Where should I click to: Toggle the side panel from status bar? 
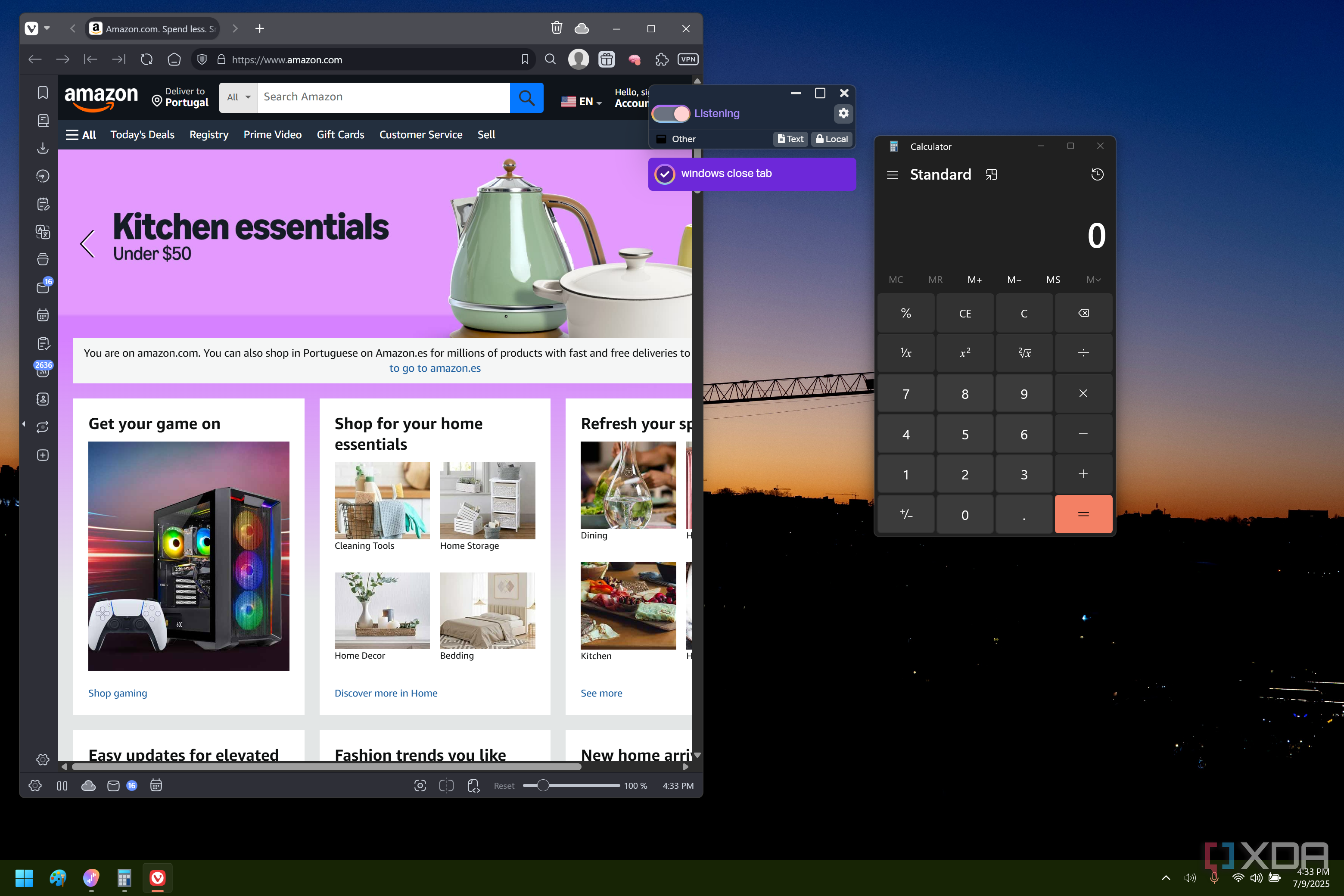coord(62,786)
